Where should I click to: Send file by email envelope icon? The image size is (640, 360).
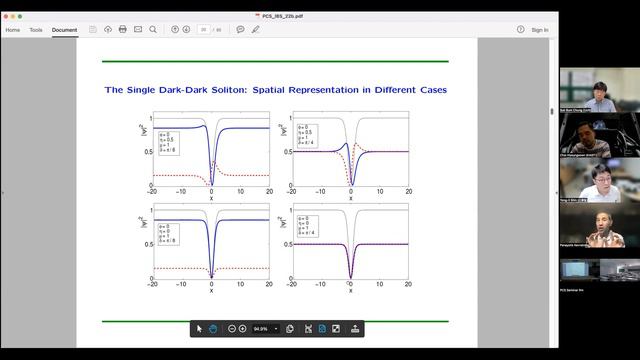click(138, 29)
